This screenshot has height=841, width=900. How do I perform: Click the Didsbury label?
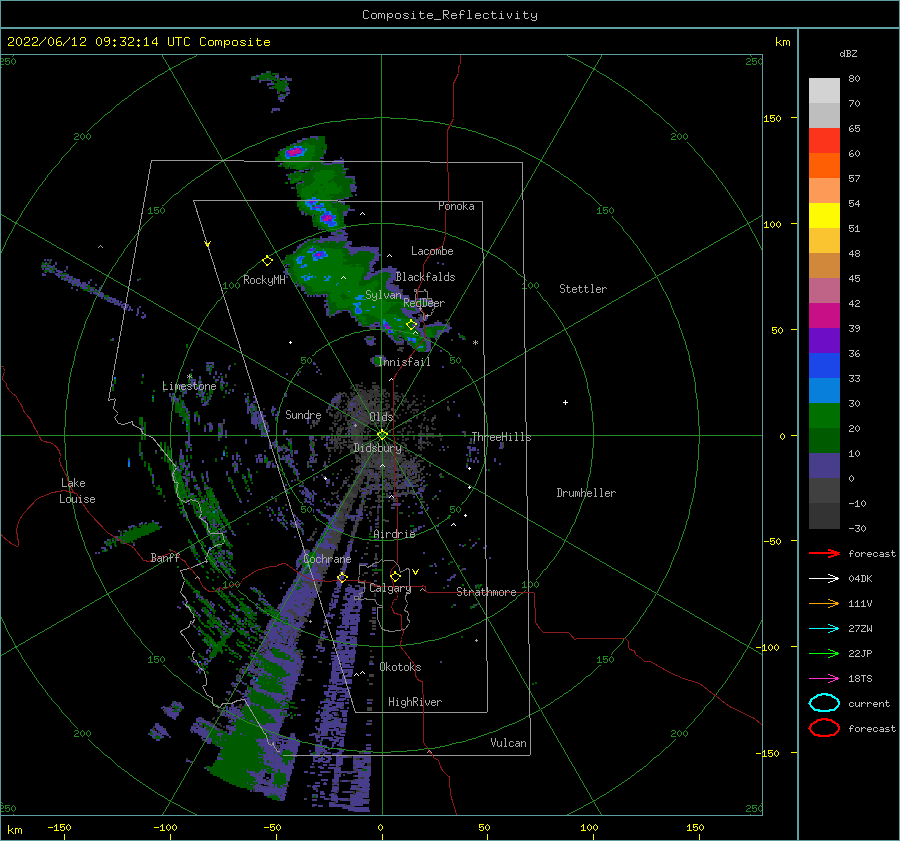(377, 448)
